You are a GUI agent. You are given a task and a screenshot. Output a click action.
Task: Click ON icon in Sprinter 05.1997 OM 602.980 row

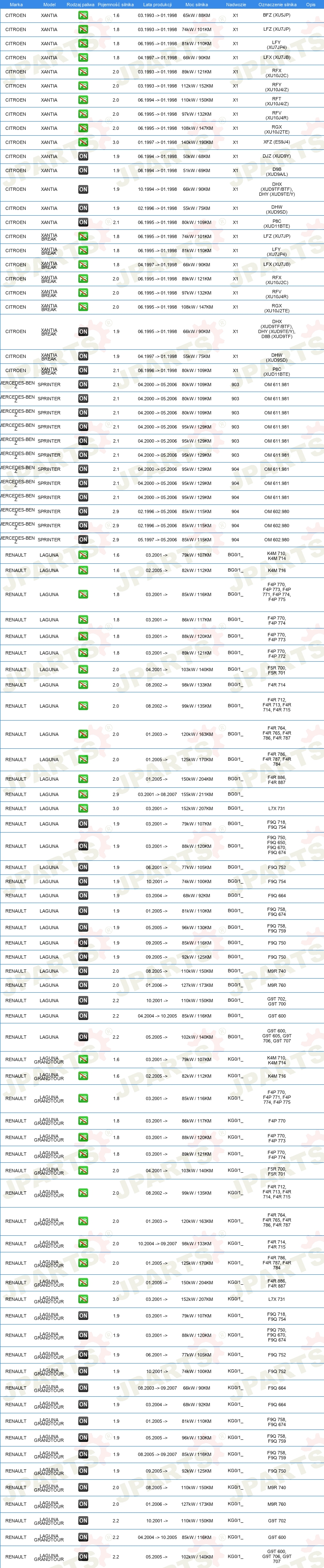(83, 539)
